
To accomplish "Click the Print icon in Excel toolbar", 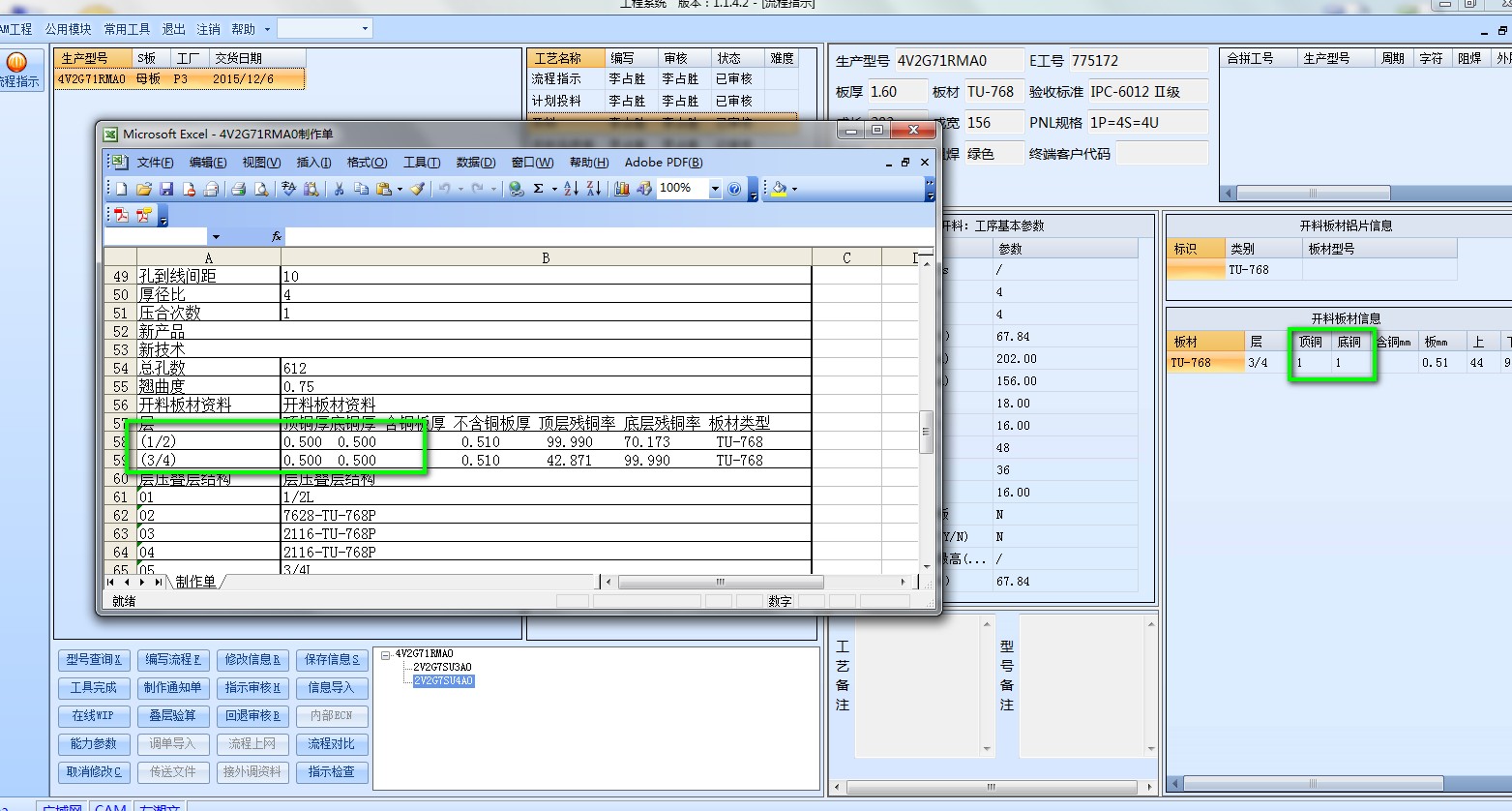I will coord(238,189).
